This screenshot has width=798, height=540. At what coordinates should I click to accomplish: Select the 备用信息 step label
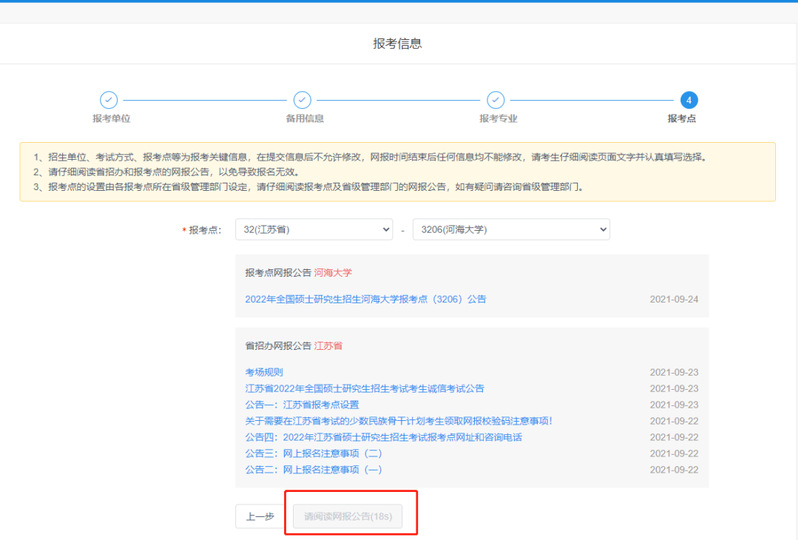305,119
